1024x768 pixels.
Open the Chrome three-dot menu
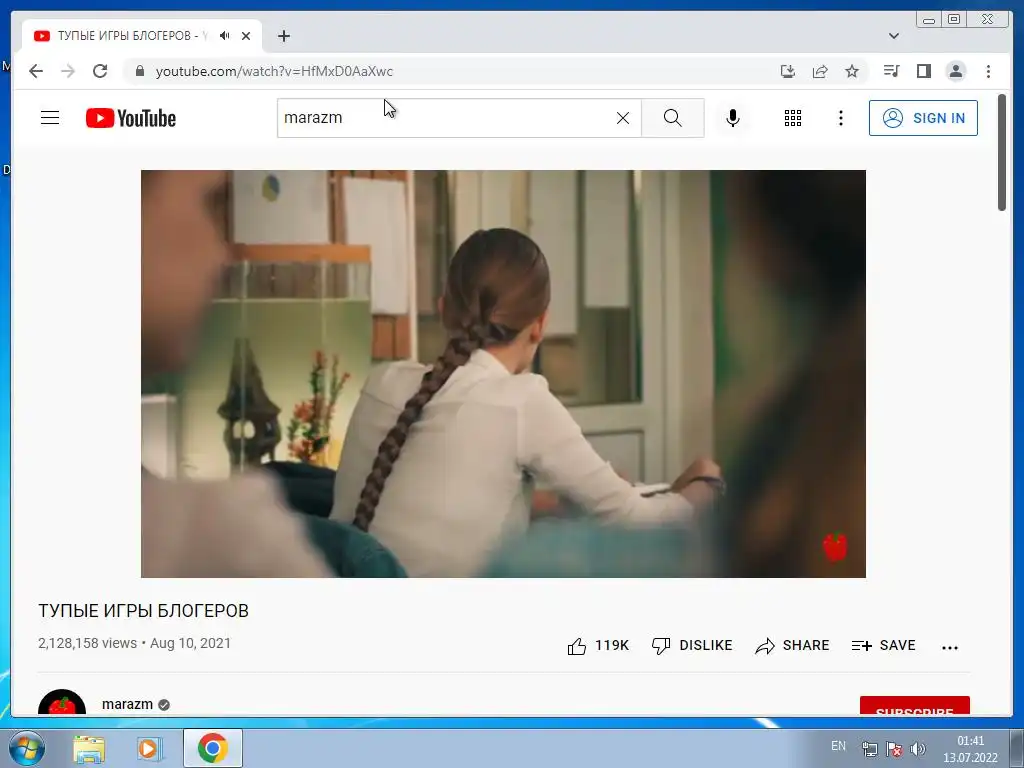(988, 71)
